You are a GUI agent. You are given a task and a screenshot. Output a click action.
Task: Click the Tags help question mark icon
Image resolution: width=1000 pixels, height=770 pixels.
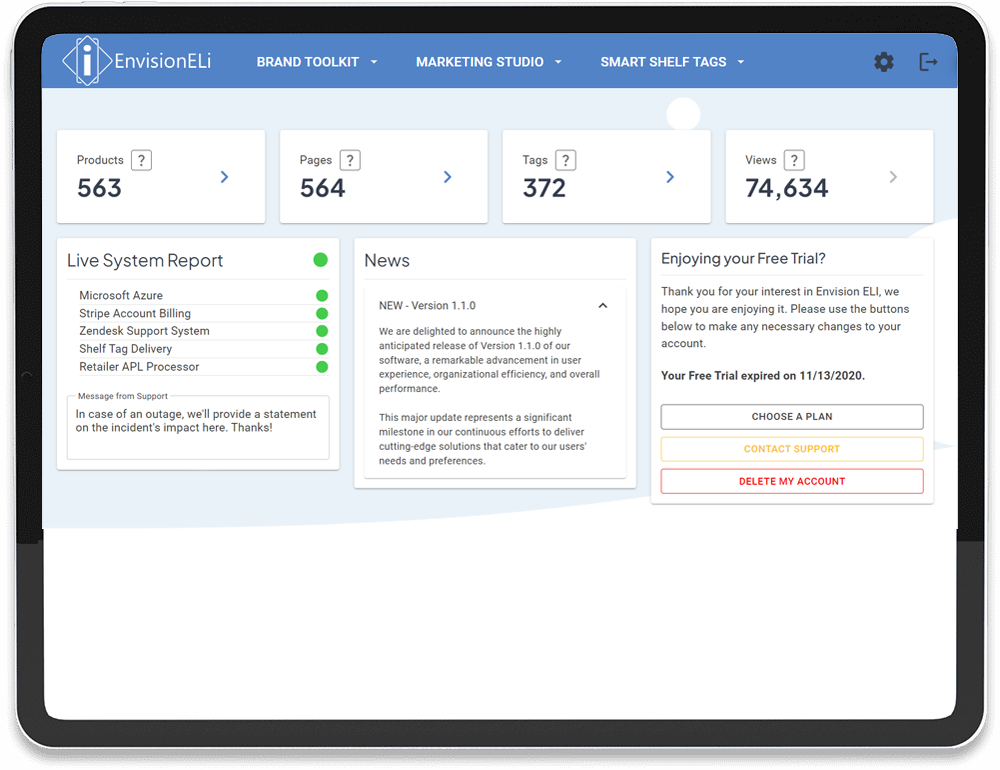565,160
